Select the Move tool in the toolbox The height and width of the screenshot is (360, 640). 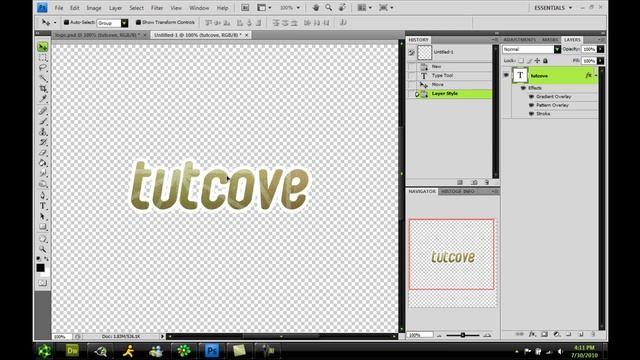[x=42, y=47]
